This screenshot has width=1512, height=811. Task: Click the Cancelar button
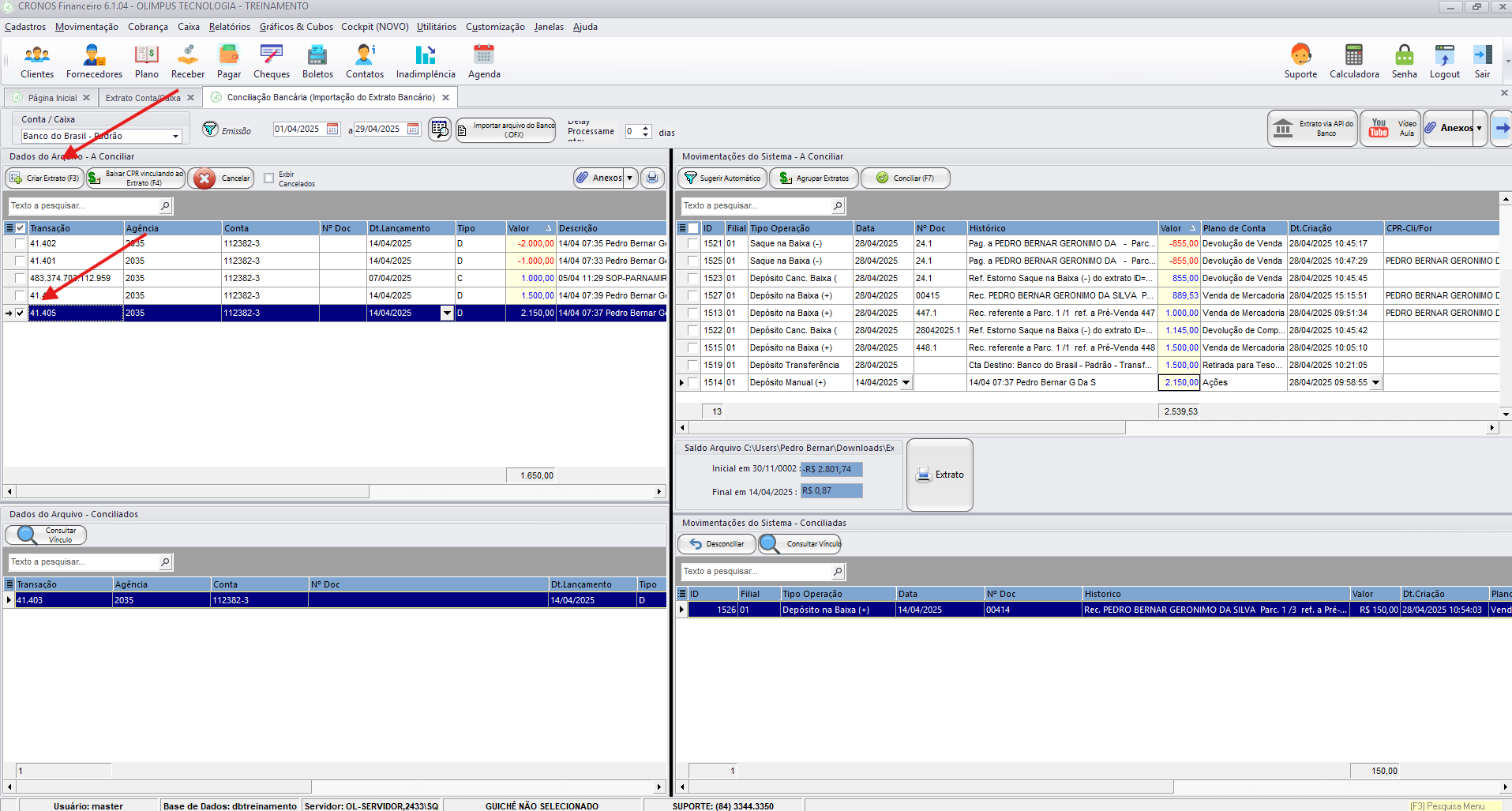[x=222, y=178]
